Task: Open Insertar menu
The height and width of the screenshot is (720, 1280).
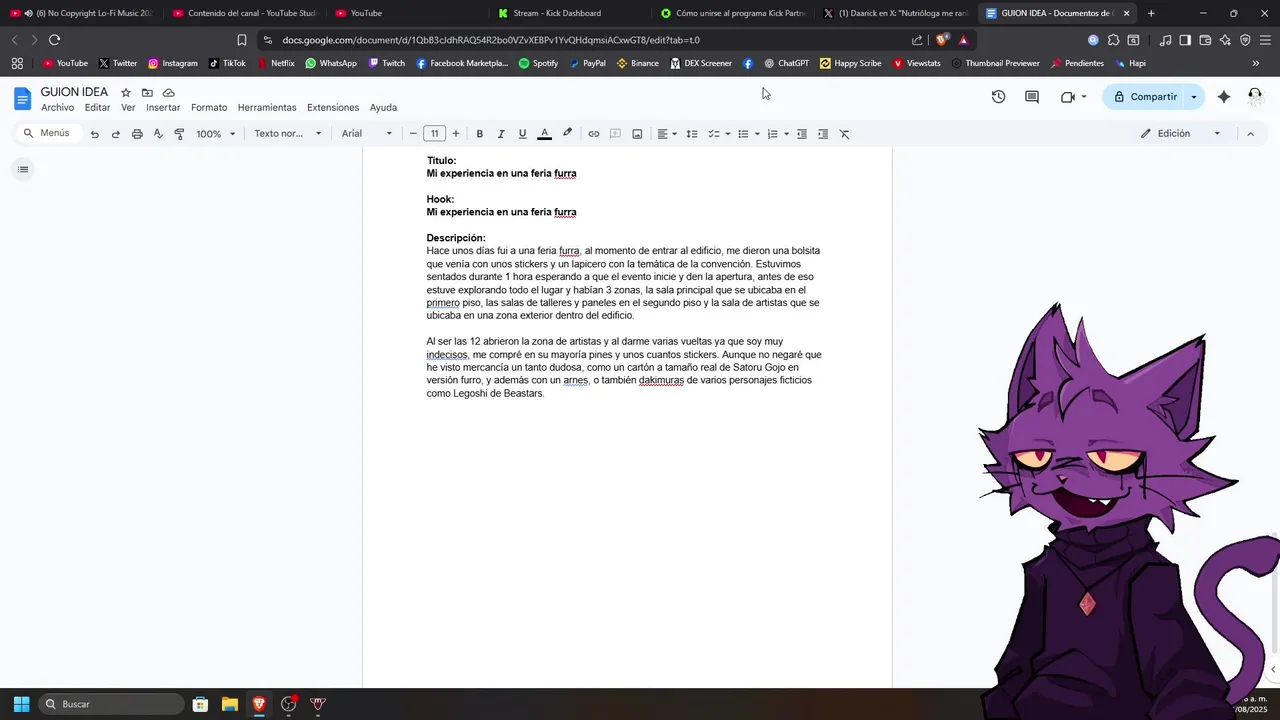Action: tap(163, 107)
